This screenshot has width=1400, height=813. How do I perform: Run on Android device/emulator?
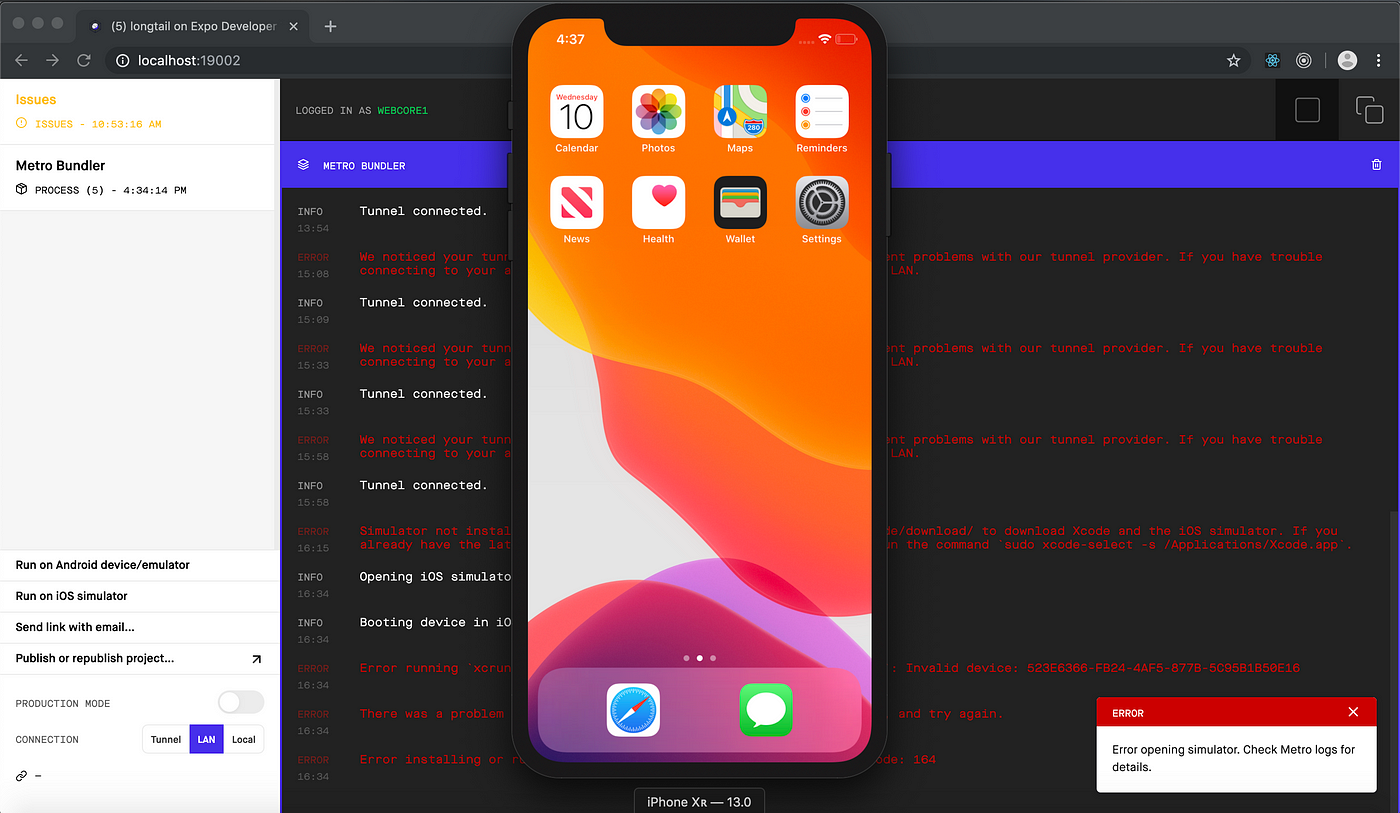(139, 565)
